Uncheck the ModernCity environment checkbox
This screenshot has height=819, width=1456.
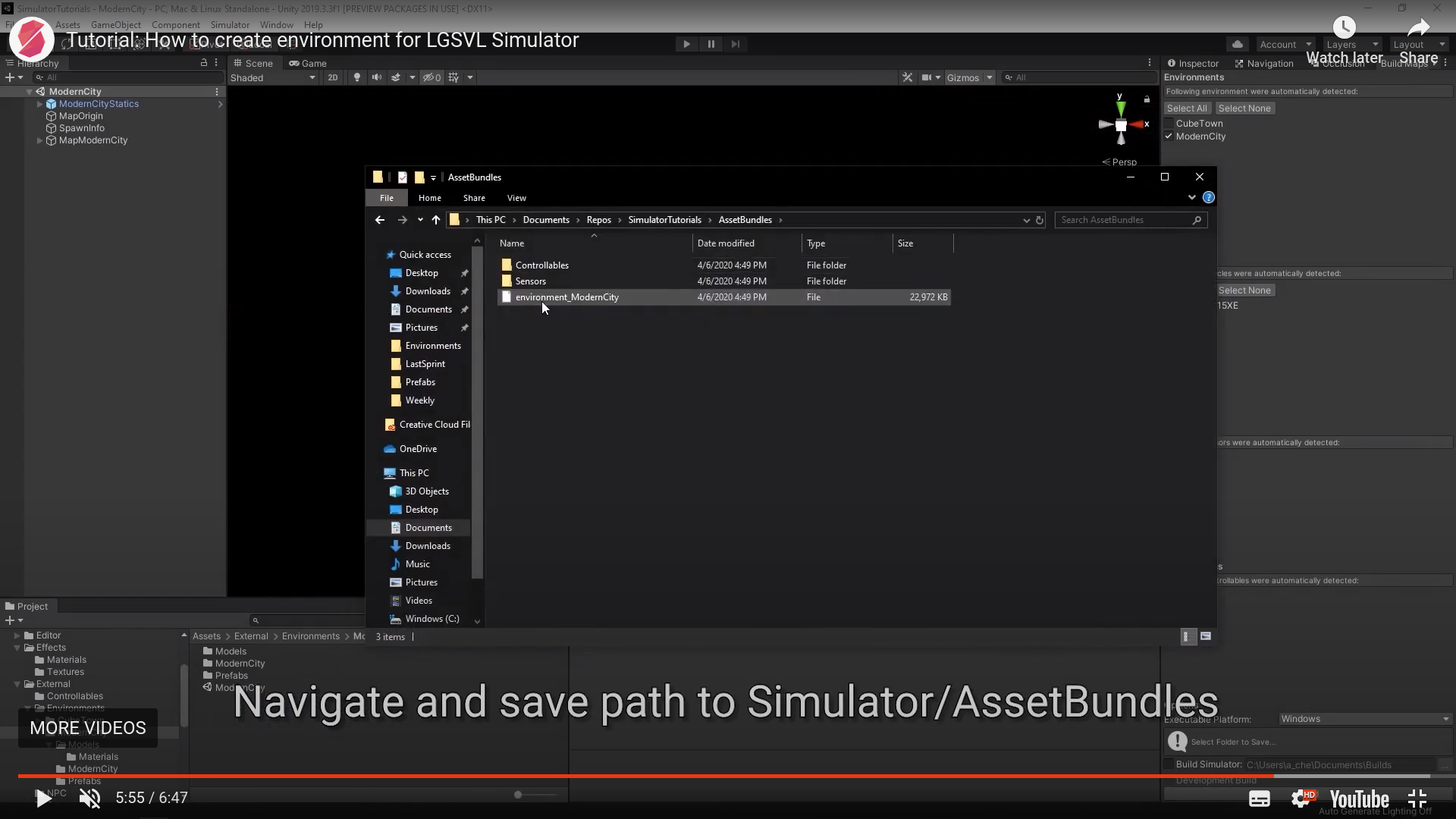(x=1169, y=136)
